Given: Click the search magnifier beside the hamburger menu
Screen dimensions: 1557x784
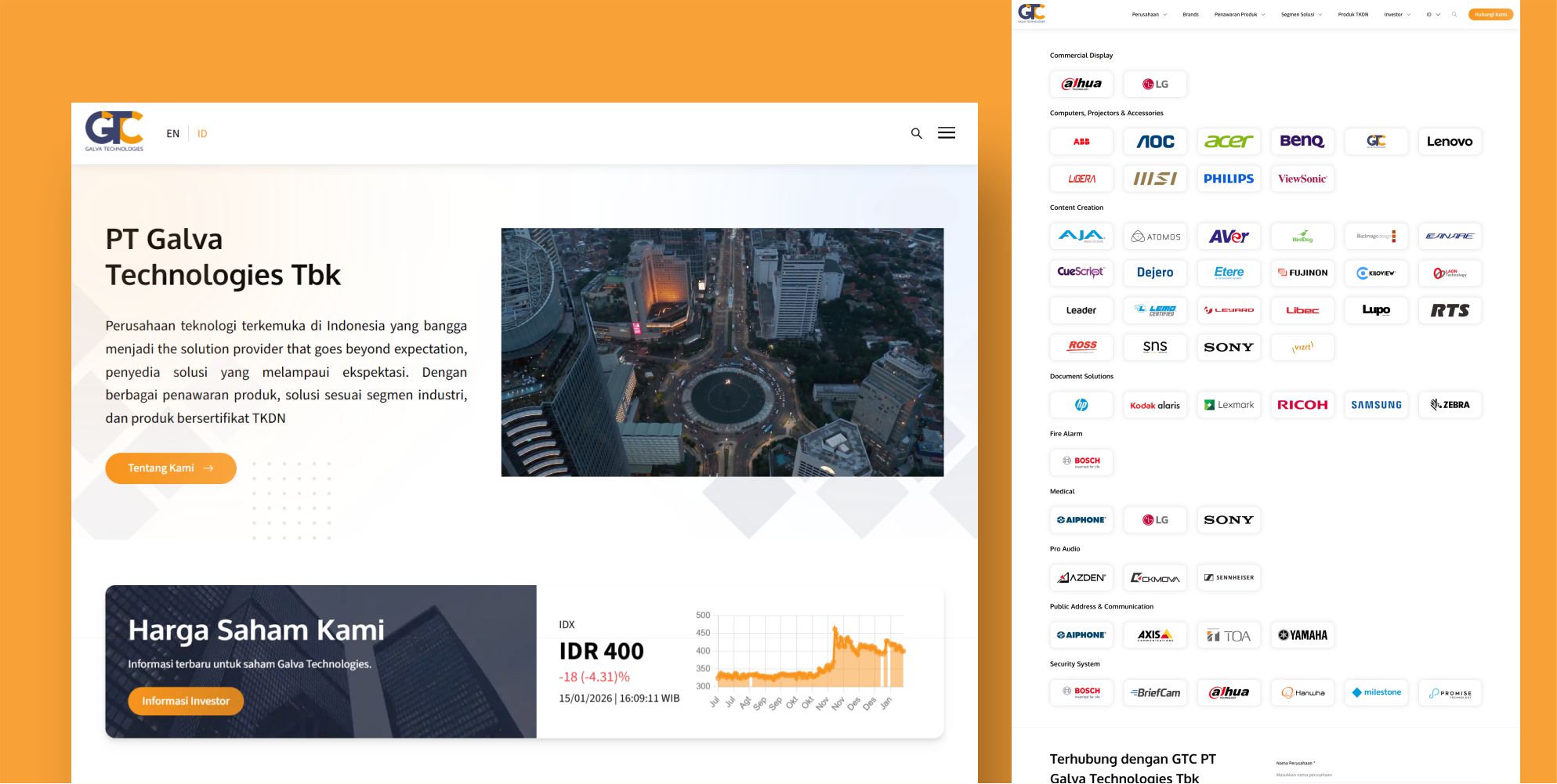Looking at the screenshot, I should (x=916, y=134).
